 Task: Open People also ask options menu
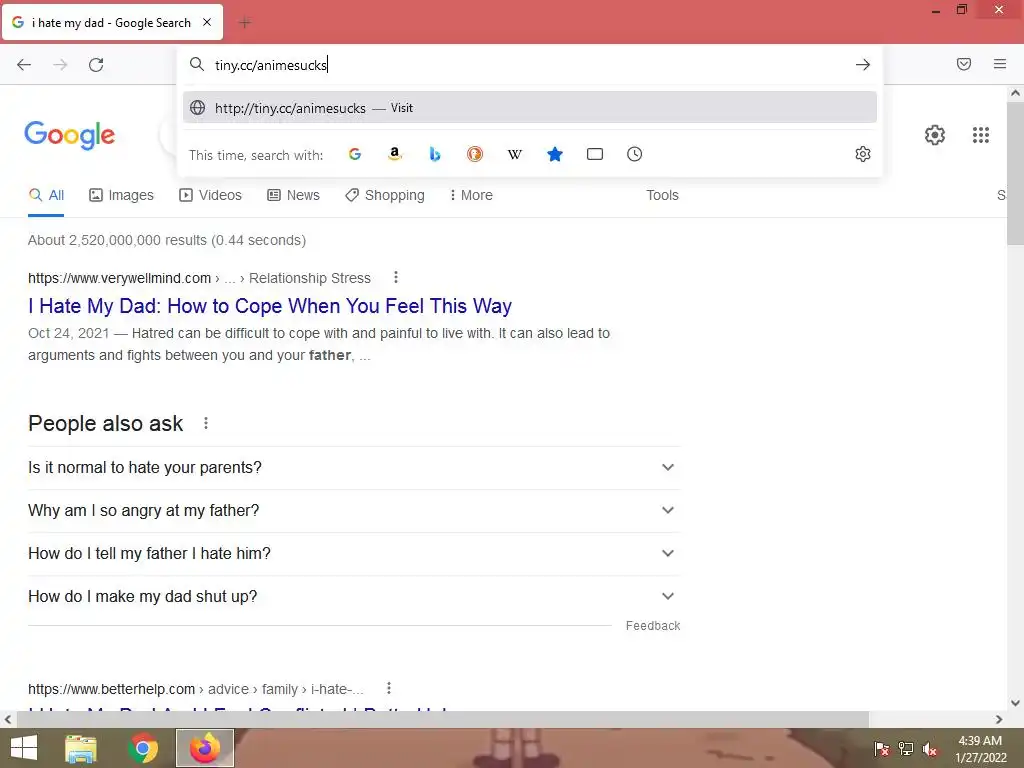[x=206, y=423]
